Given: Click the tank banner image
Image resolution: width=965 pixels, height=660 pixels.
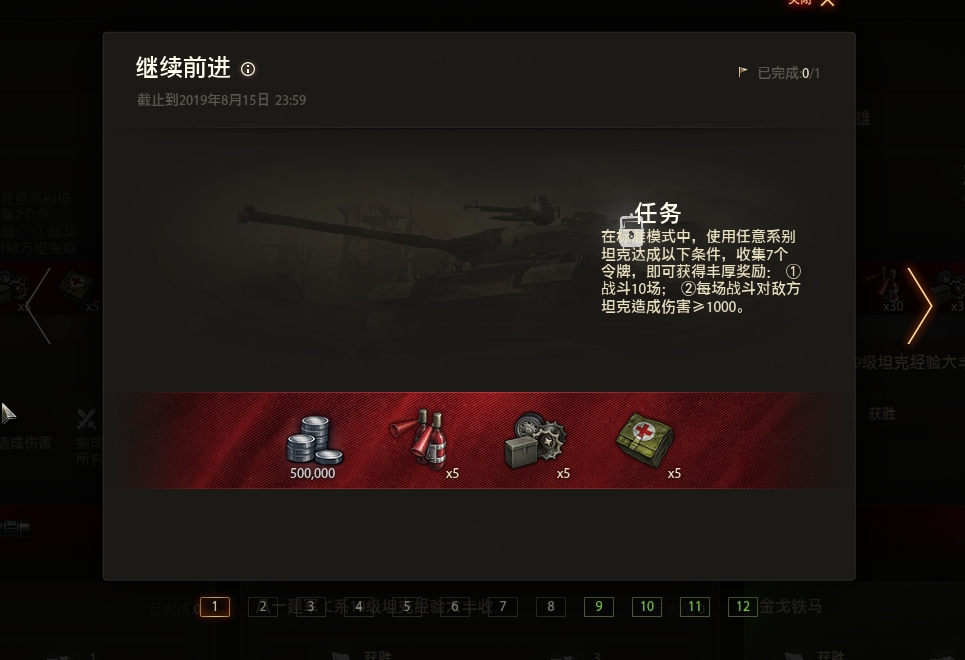Looking at the screenshot, I should click(x=418, y=259).
